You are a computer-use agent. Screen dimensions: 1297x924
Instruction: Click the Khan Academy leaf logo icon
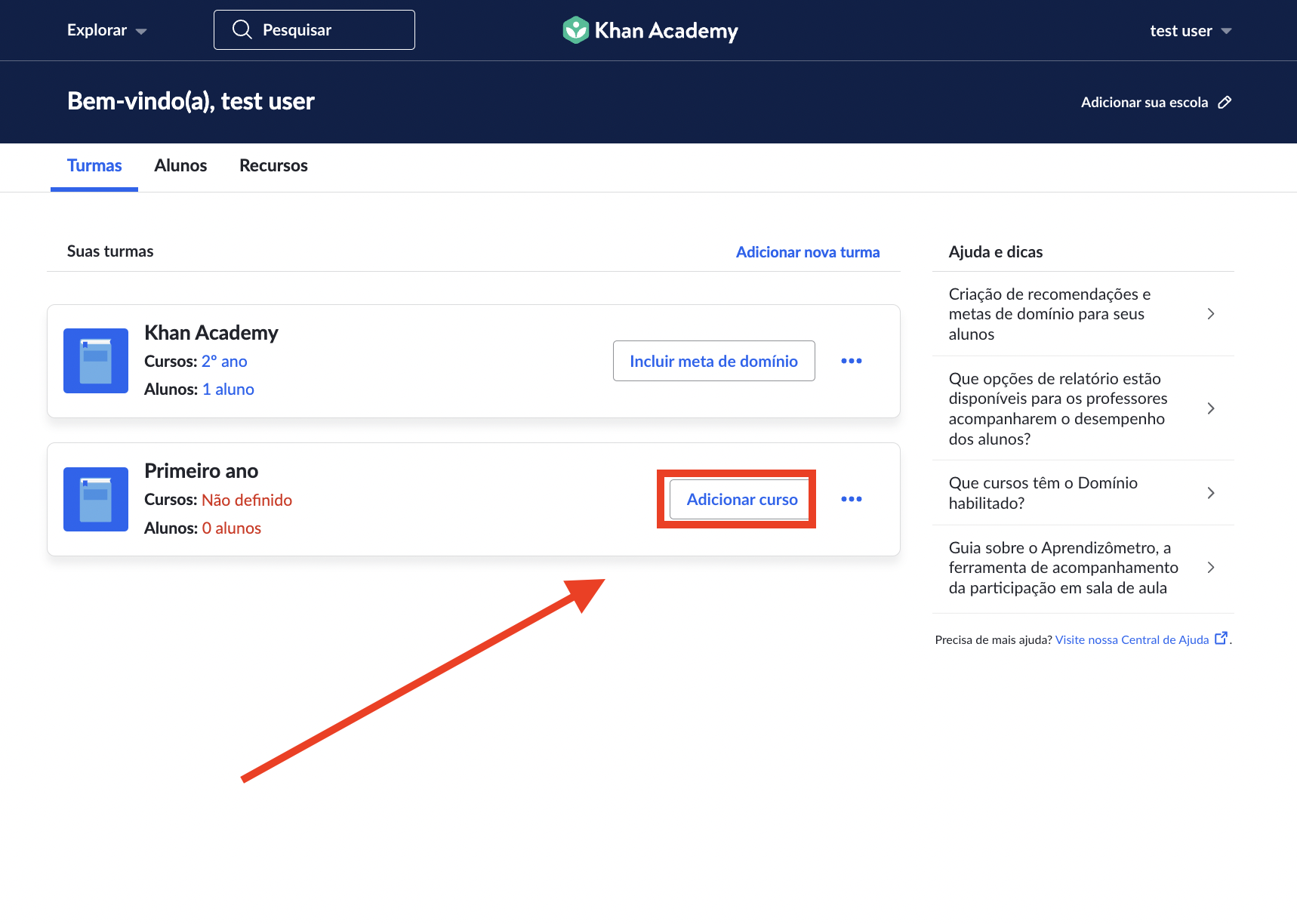point(575,30)
